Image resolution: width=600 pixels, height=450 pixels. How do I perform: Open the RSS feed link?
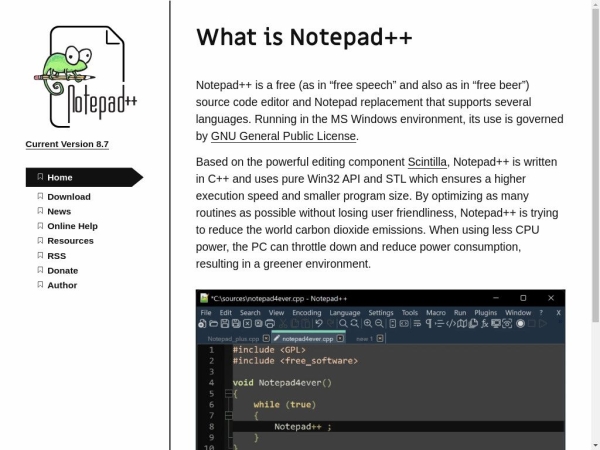tap(57, 256)
